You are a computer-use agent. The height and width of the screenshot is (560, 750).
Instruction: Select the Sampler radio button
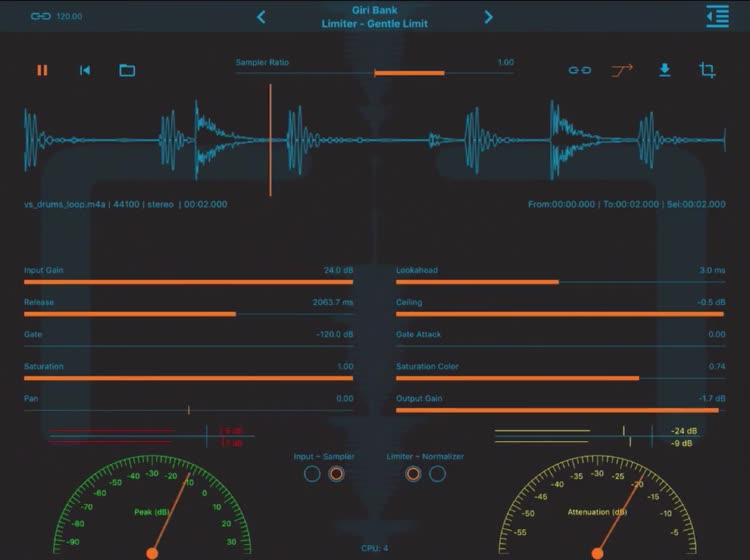coord(336,474)
